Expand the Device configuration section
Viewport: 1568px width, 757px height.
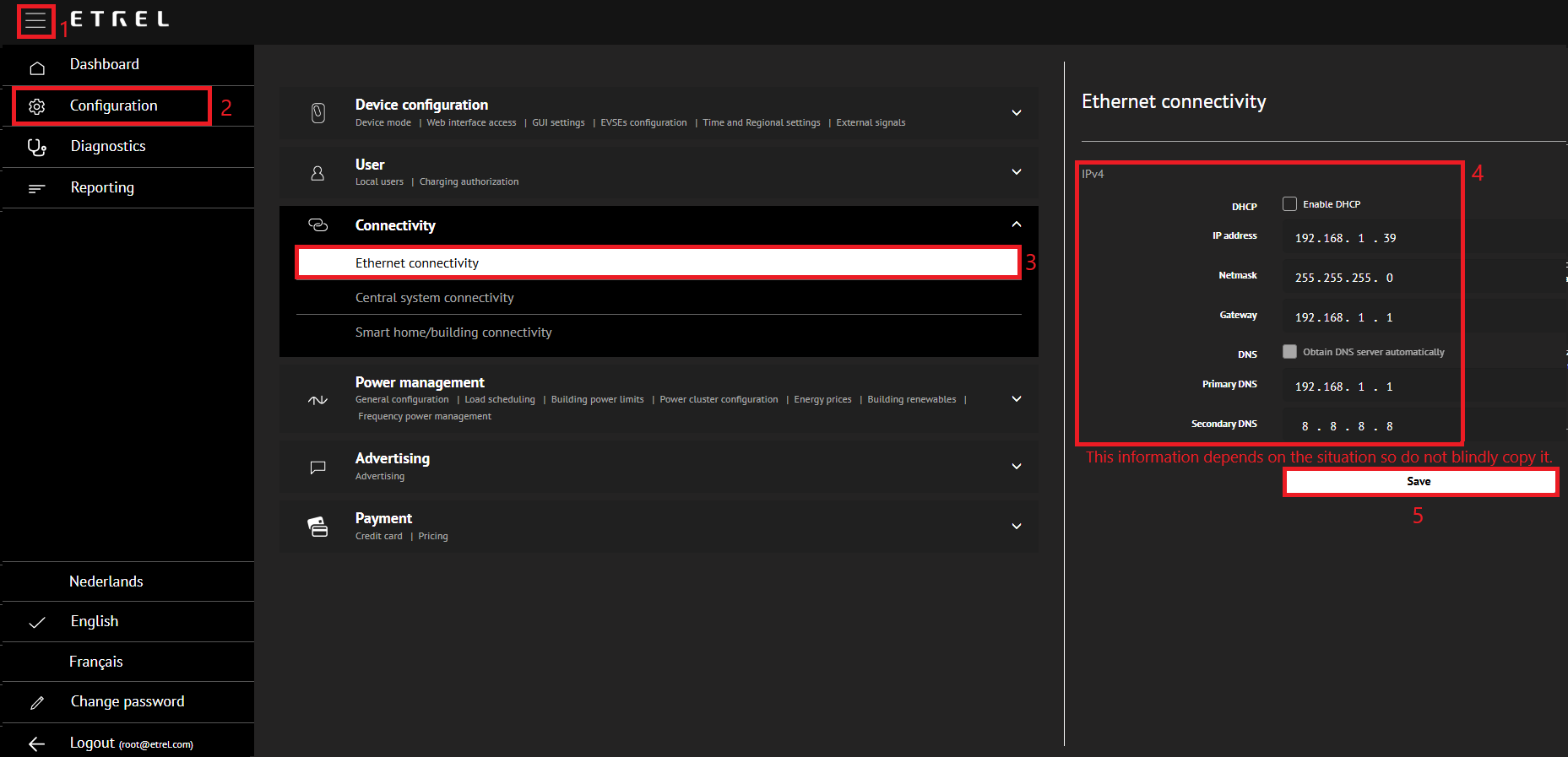tap(1016, 113)
